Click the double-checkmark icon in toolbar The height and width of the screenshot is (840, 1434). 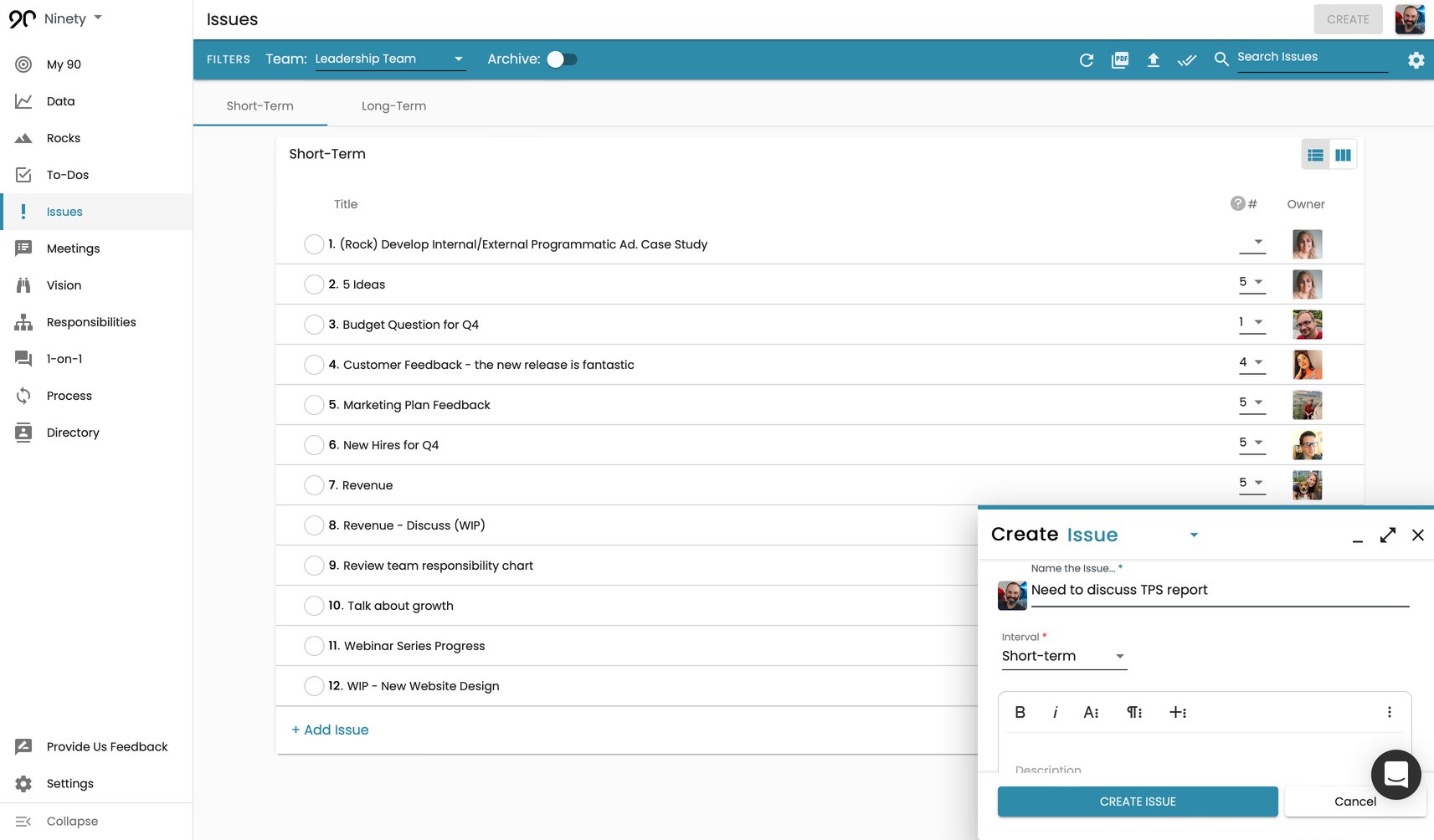pos(1186,59)
